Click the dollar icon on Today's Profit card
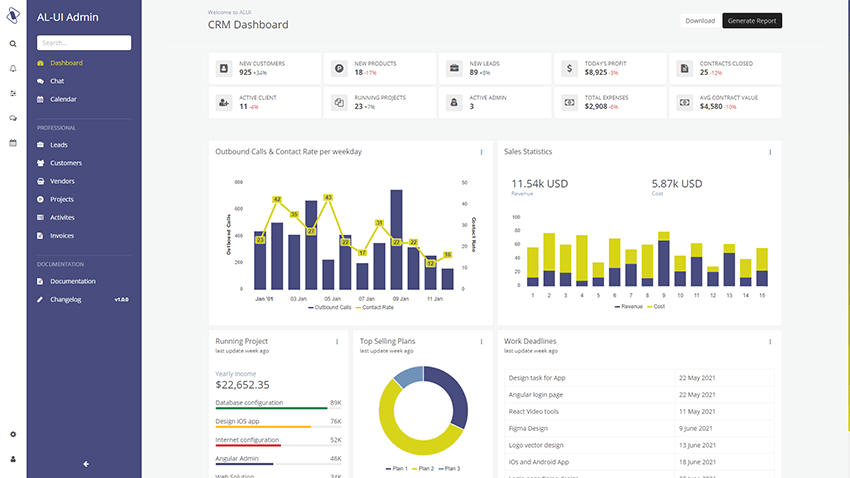This screenshot has height=478, width=850. tap(569, 68)
